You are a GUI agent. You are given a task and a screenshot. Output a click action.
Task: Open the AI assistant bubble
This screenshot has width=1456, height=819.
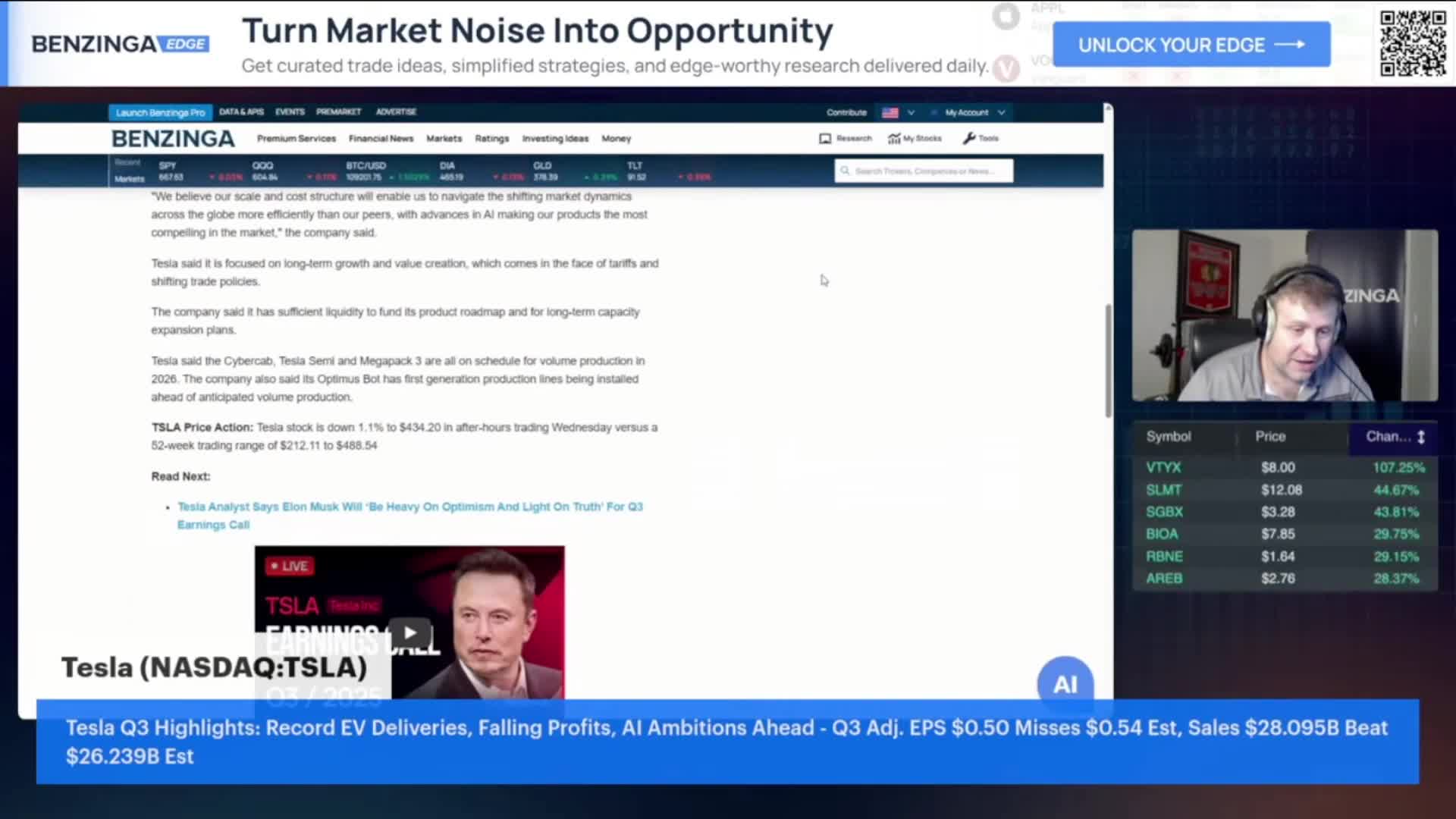click(1065, 683)
